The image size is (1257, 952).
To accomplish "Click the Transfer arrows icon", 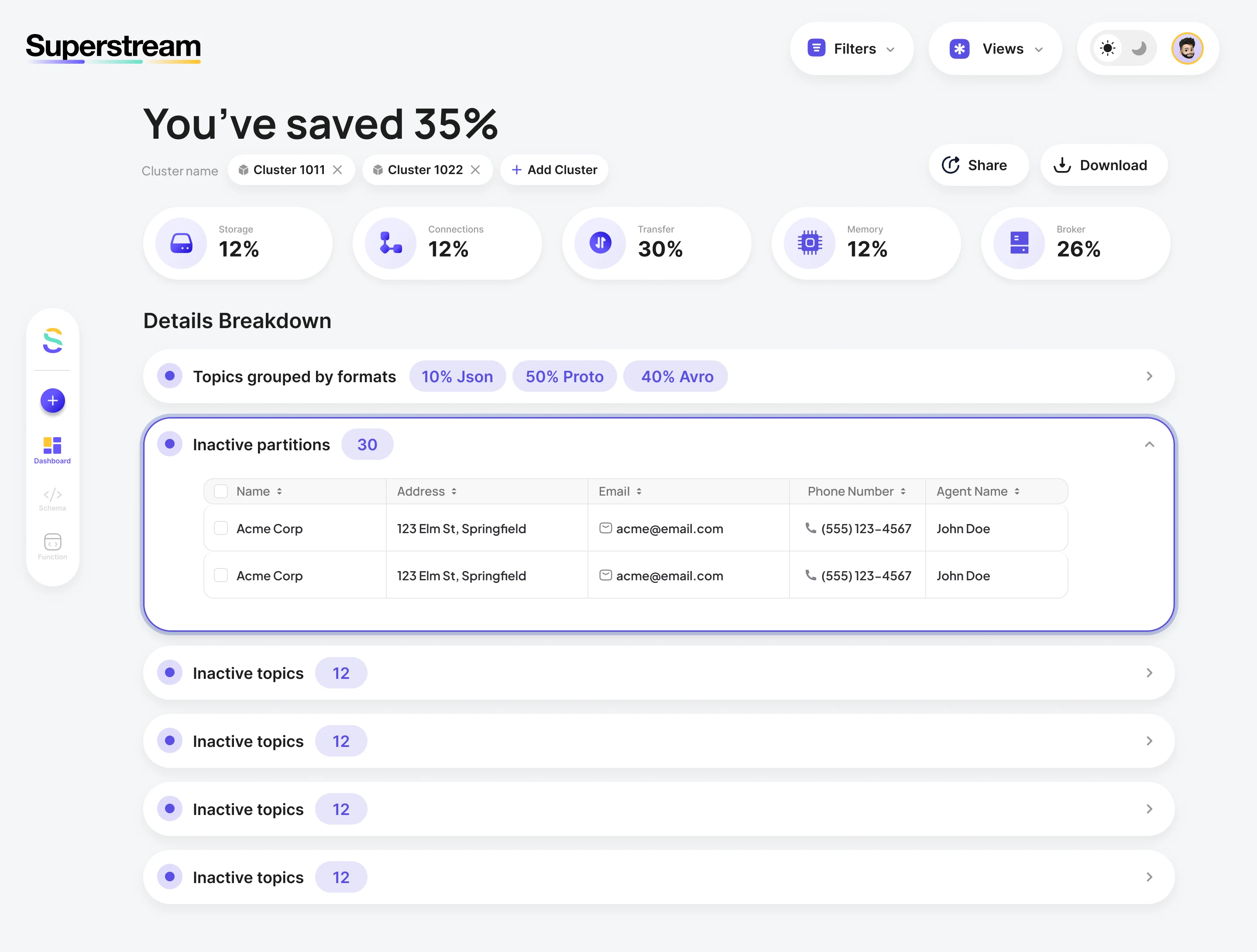I will pos(600,243).
